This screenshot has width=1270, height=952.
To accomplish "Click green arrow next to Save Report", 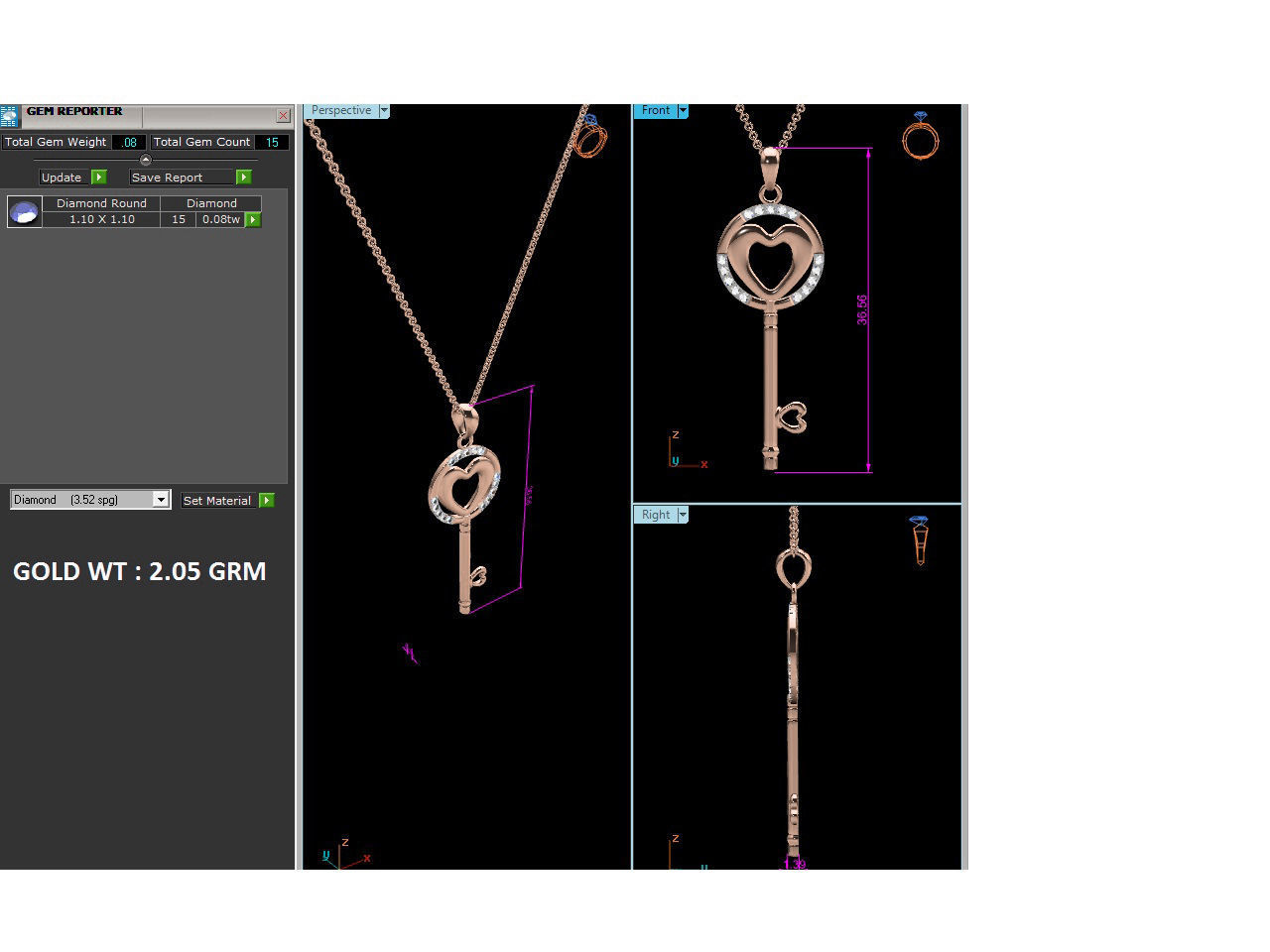I will (243, 178).
